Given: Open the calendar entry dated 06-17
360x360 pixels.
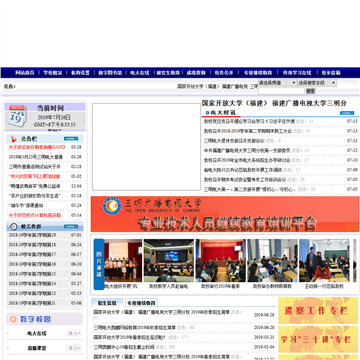Looking at the screenshot, I should coord(32,254).
